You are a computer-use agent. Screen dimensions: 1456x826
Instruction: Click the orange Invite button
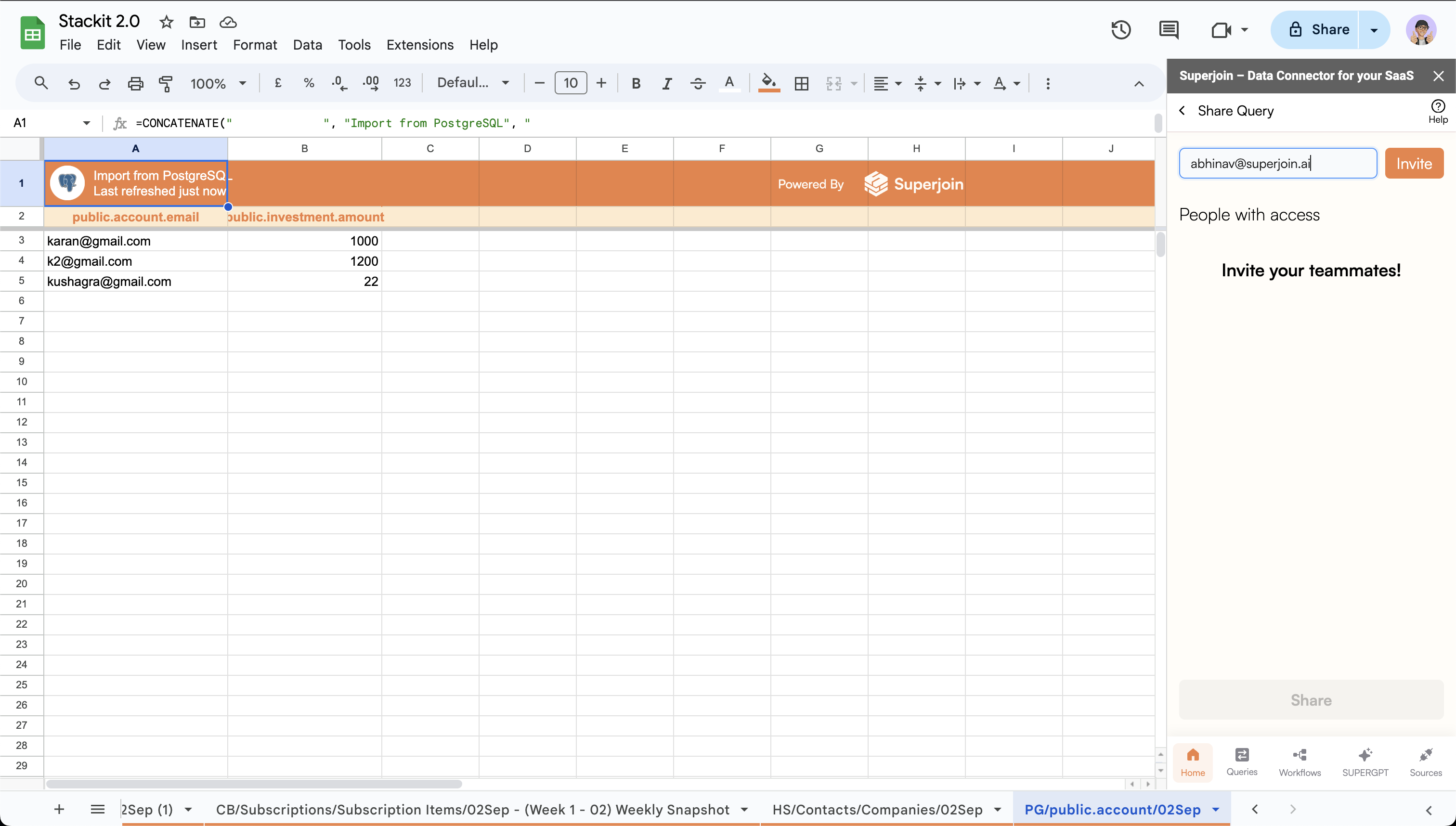1414,163
